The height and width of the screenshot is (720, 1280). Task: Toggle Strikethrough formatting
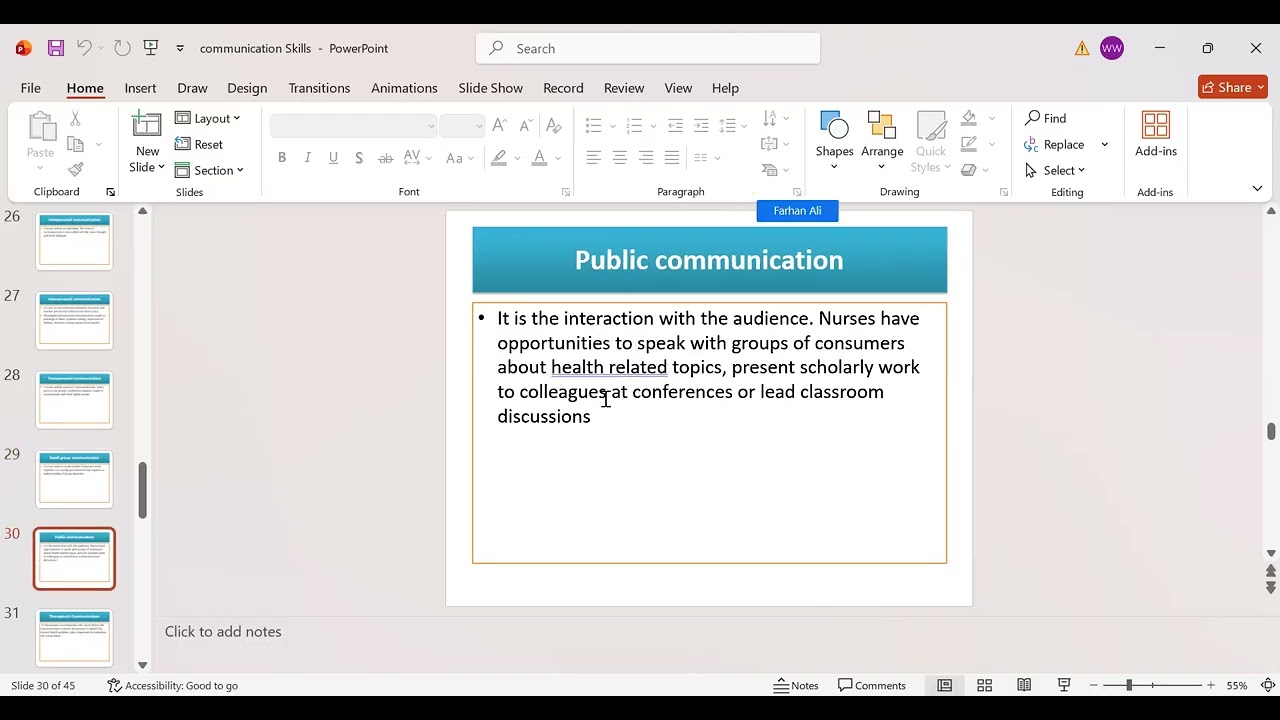pyautogui.click(x=386, y=157)
